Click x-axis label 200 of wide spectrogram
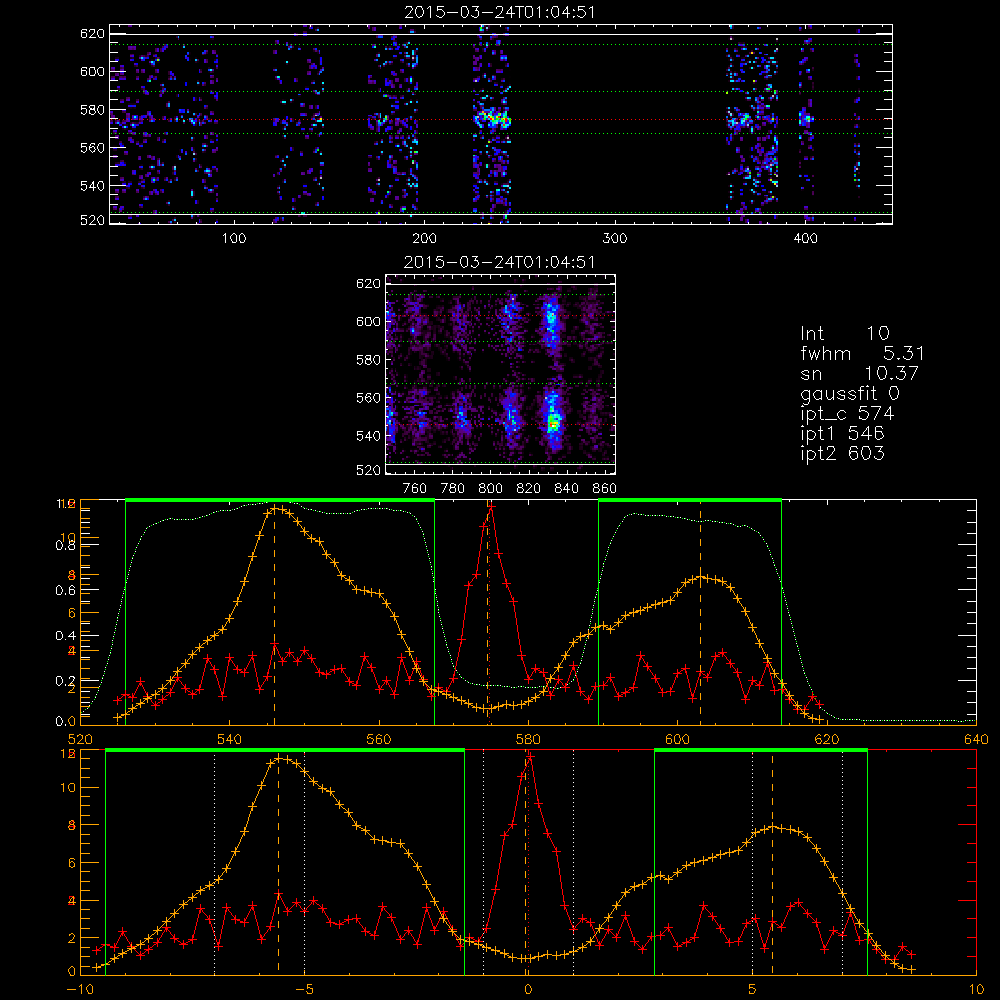Screen dimensions: 1000x1000 [424, 239]
